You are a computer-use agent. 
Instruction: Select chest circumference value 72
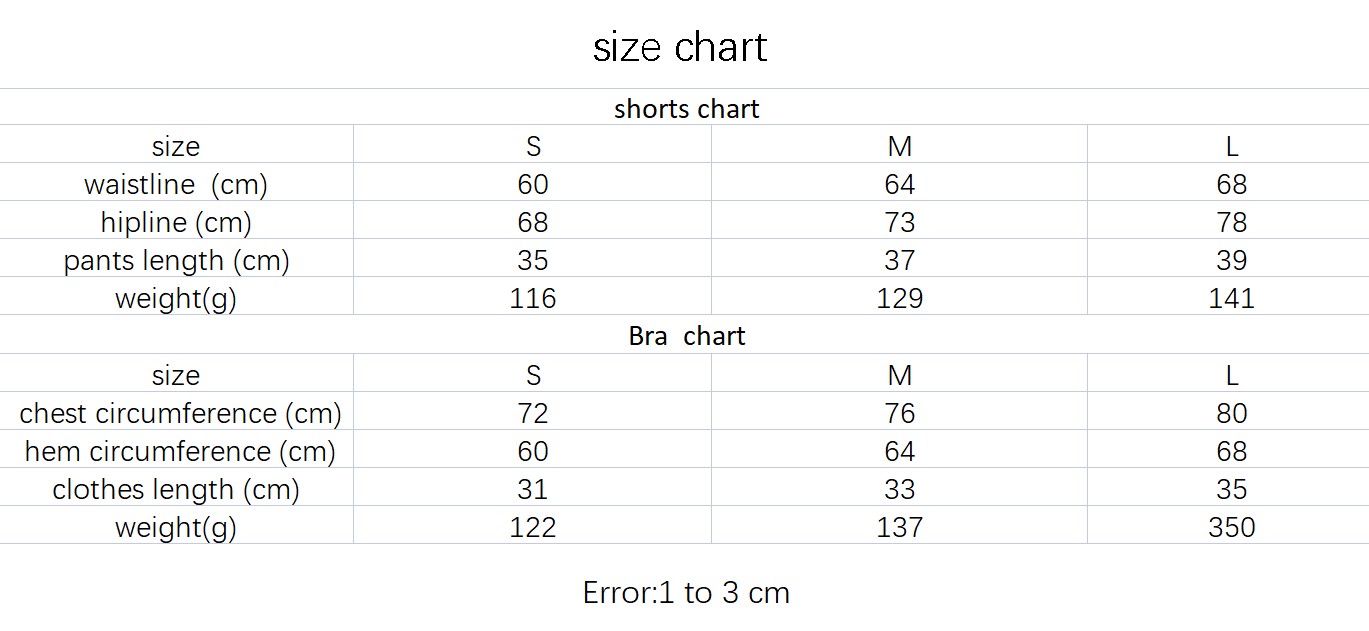(x=532, y=413)
